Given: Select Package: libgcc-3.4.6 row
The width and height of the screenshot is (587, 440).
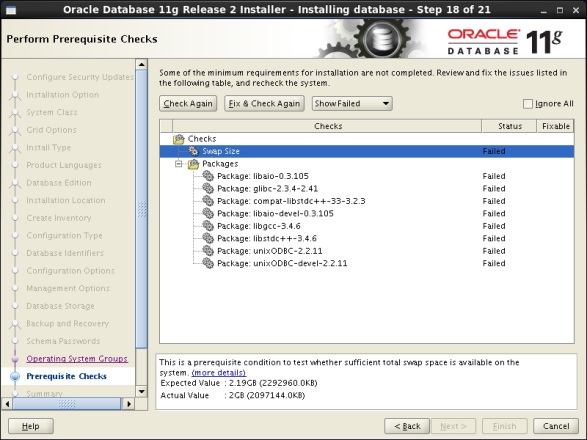Looking at the screenshot, I should pyautogui.click(x=367, y=226).
